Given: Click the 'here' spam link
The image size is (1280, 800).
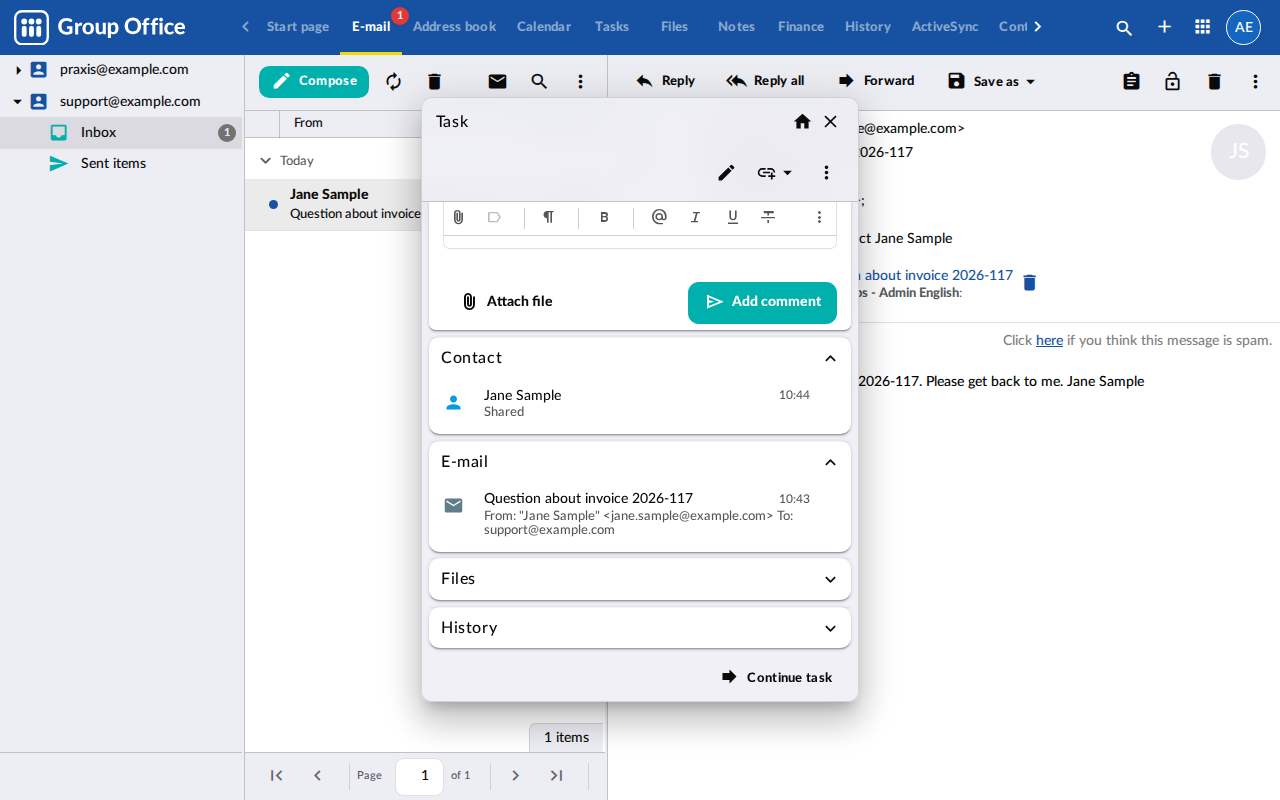Looking at the screenshot, I should (1049, 340).
